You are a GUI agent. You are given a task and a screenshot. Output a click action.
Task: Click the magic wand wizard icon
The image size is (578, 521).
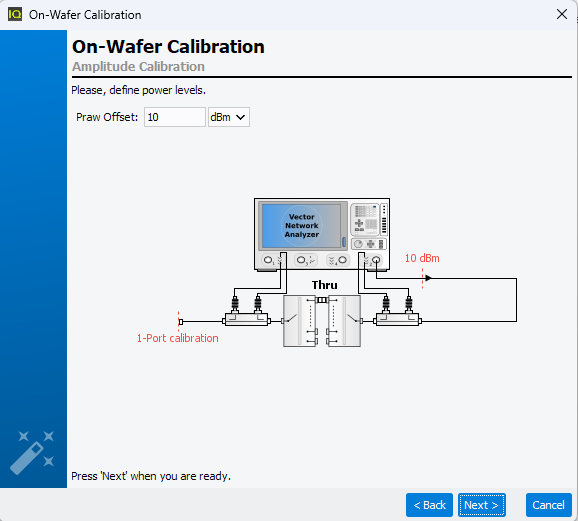tap(32, 452)
